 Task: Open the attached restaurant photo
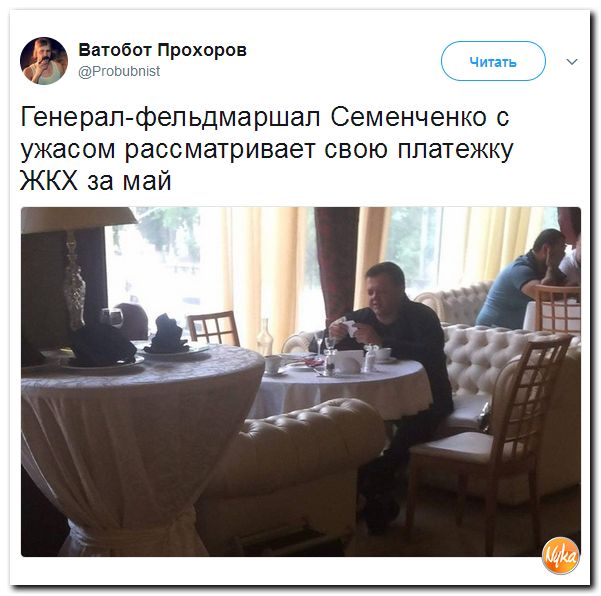coord(301,382)
